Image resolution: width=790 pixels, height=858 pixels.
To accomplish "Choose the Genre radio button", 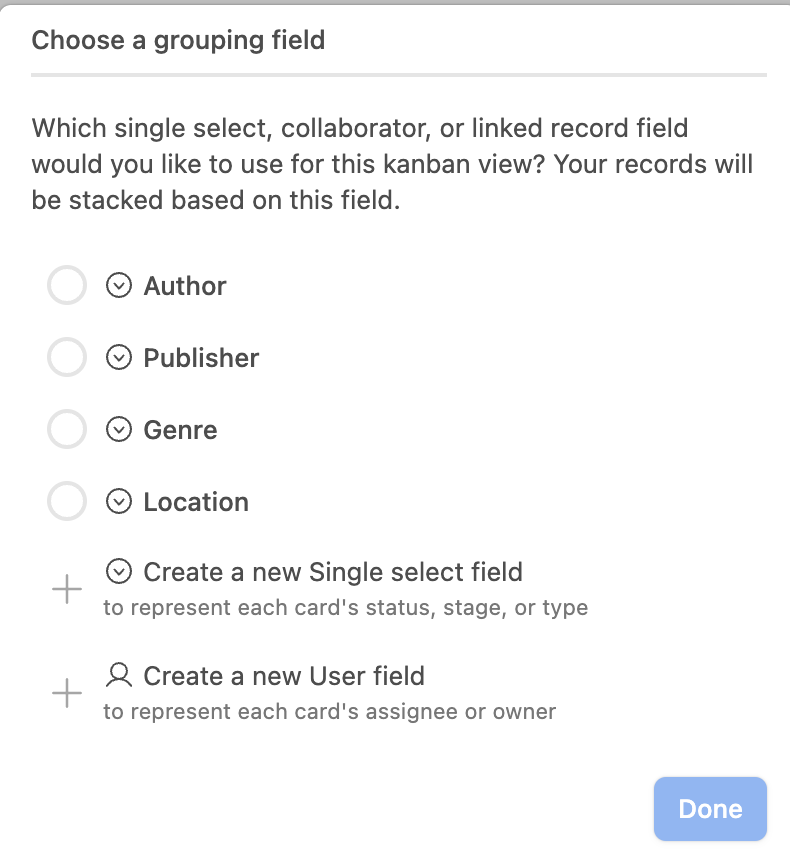I will click(67, 430).
